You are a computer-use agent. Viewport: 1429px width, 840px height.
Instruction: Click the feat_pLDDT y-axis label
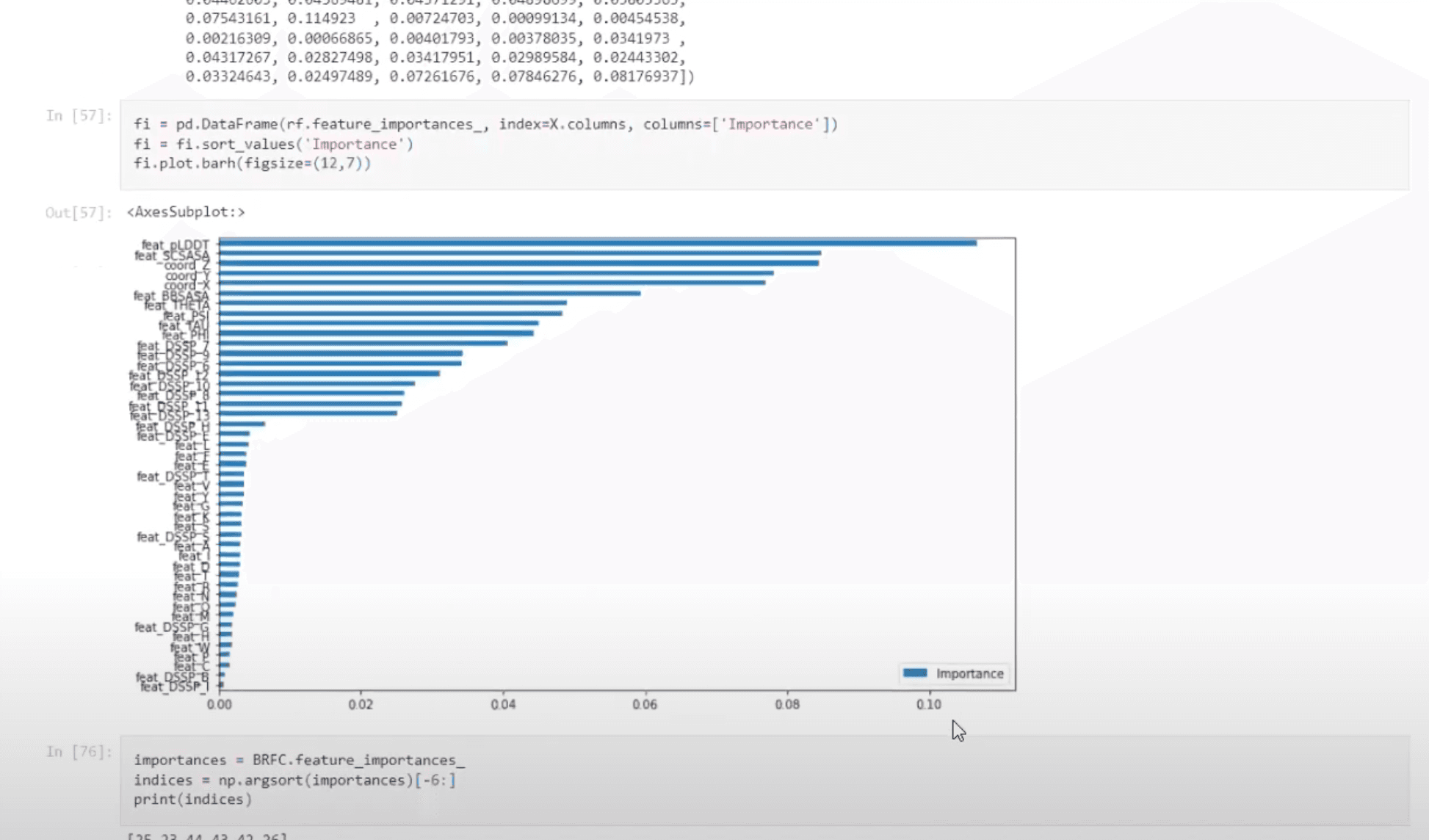(x=175, y=245)
